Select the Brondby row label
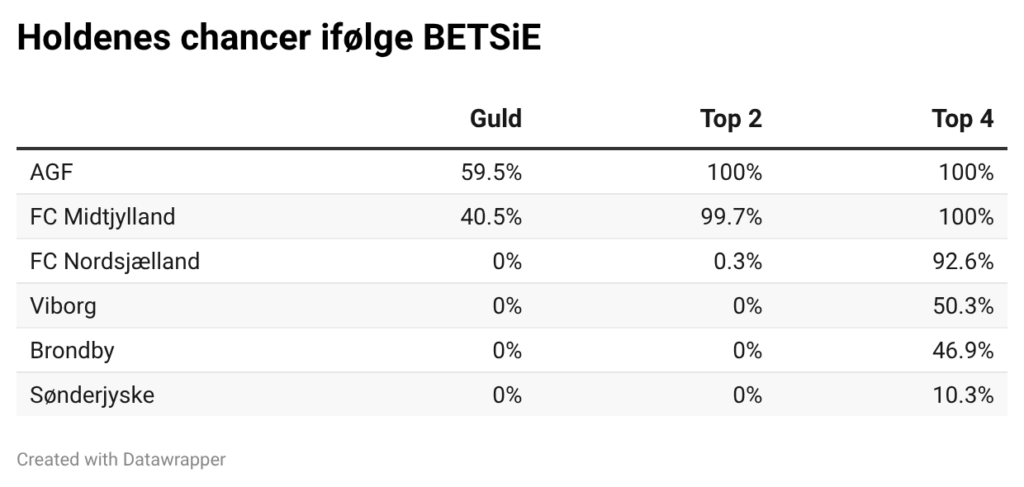1024x487 pixels. tap(71, 351)
